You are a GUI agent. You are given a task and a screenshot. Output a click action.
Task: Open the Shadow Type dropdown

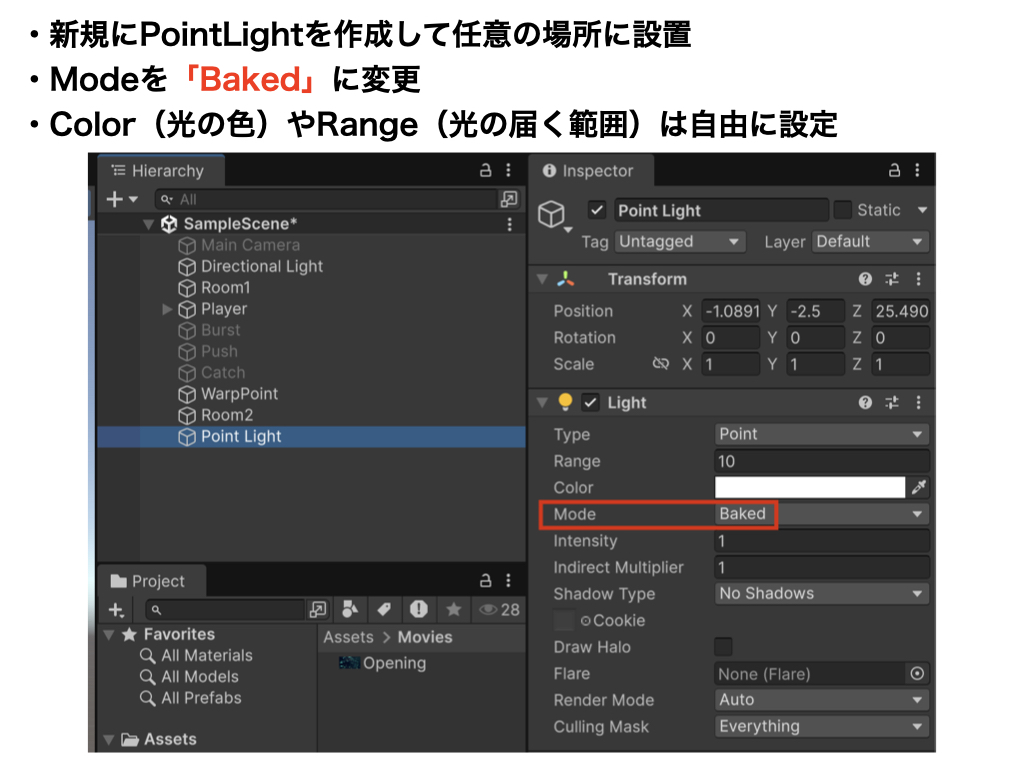pos(822,593)
